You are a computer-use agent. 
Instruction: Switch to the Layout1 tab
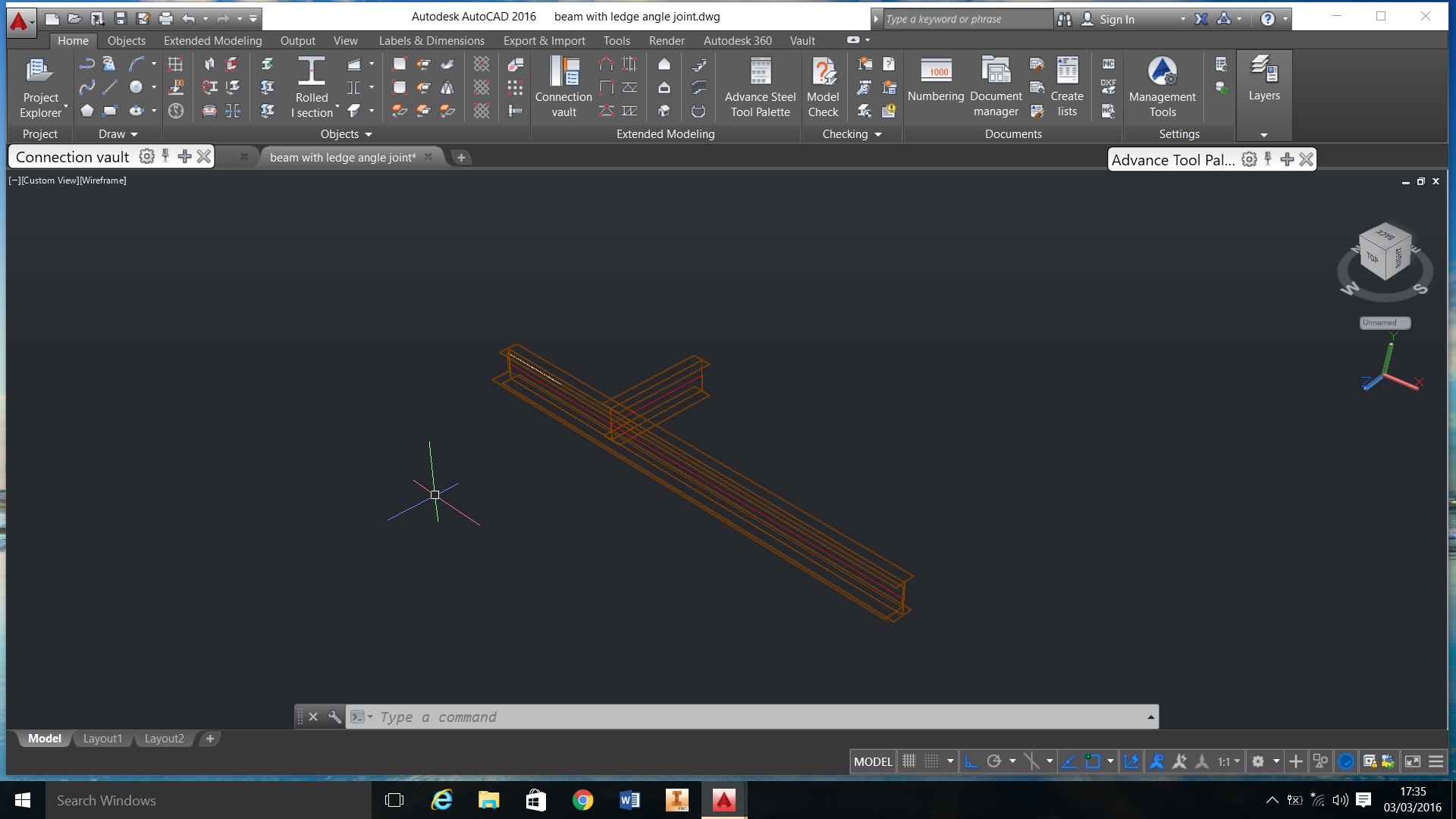[102, 738]
